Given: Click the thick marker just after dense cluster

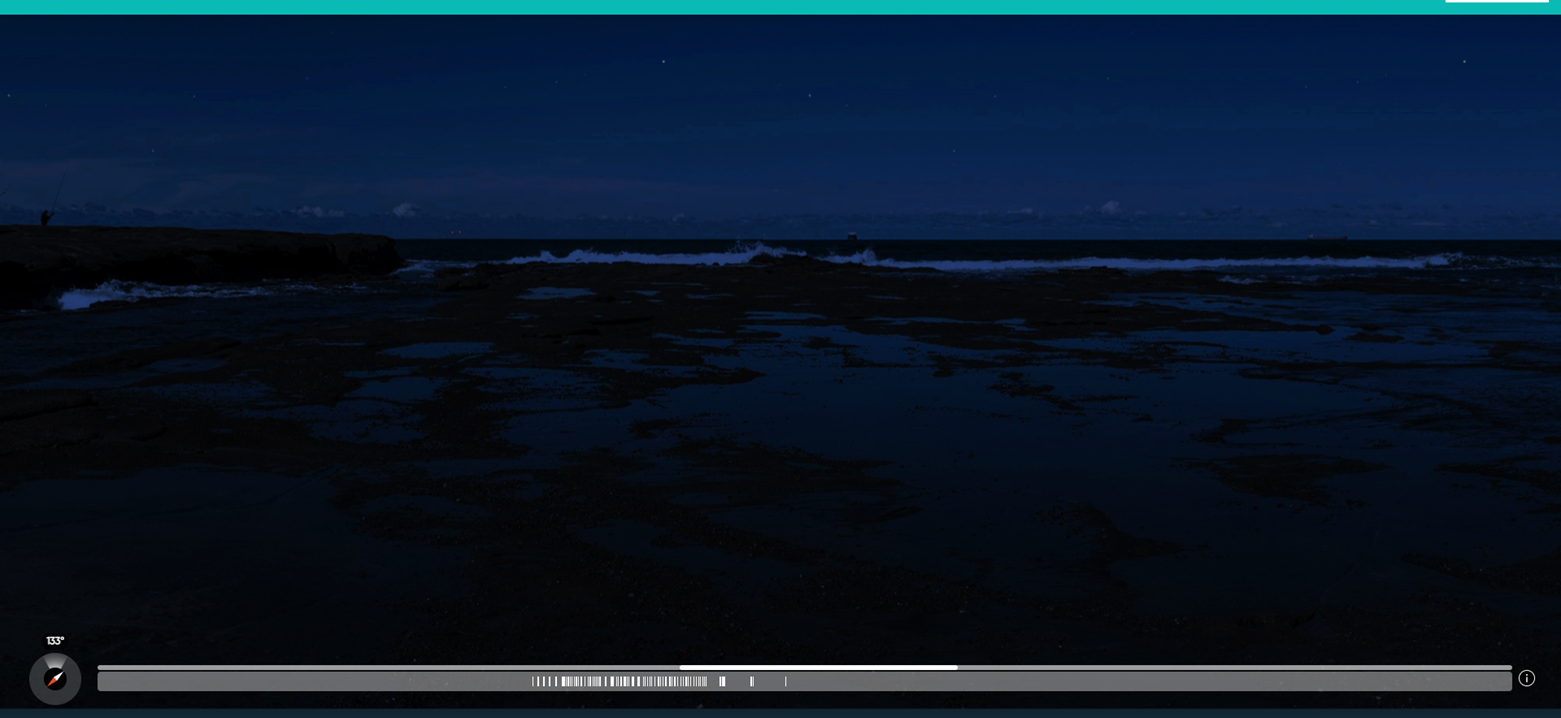Looking at the screenshot, I should click(x=722, y=682).
